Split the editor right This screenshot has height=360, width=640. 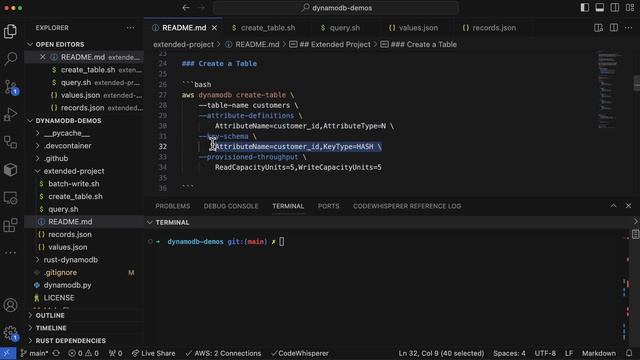[x=613, y=28]
